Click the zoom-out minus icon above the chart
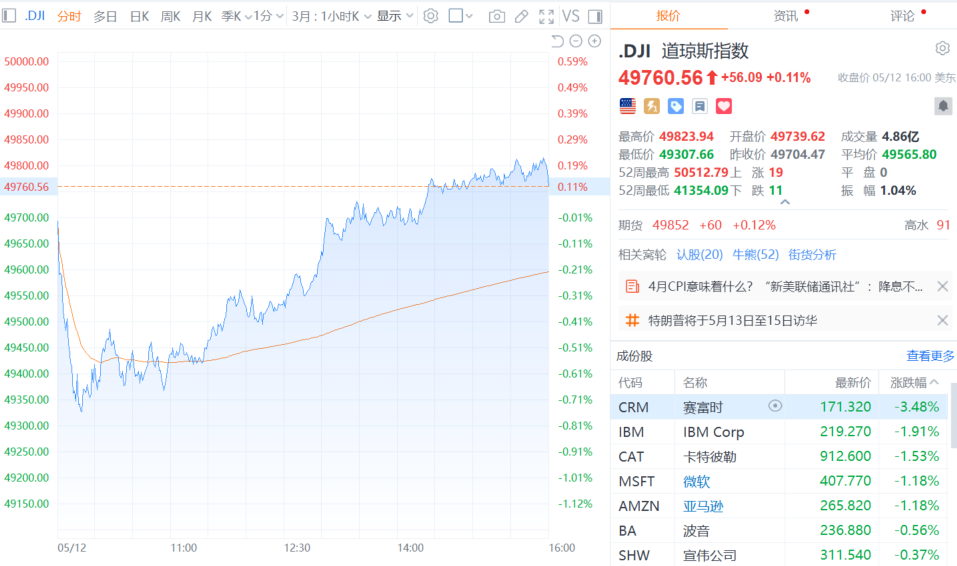 pyautogui.click(x=576, y=41)
